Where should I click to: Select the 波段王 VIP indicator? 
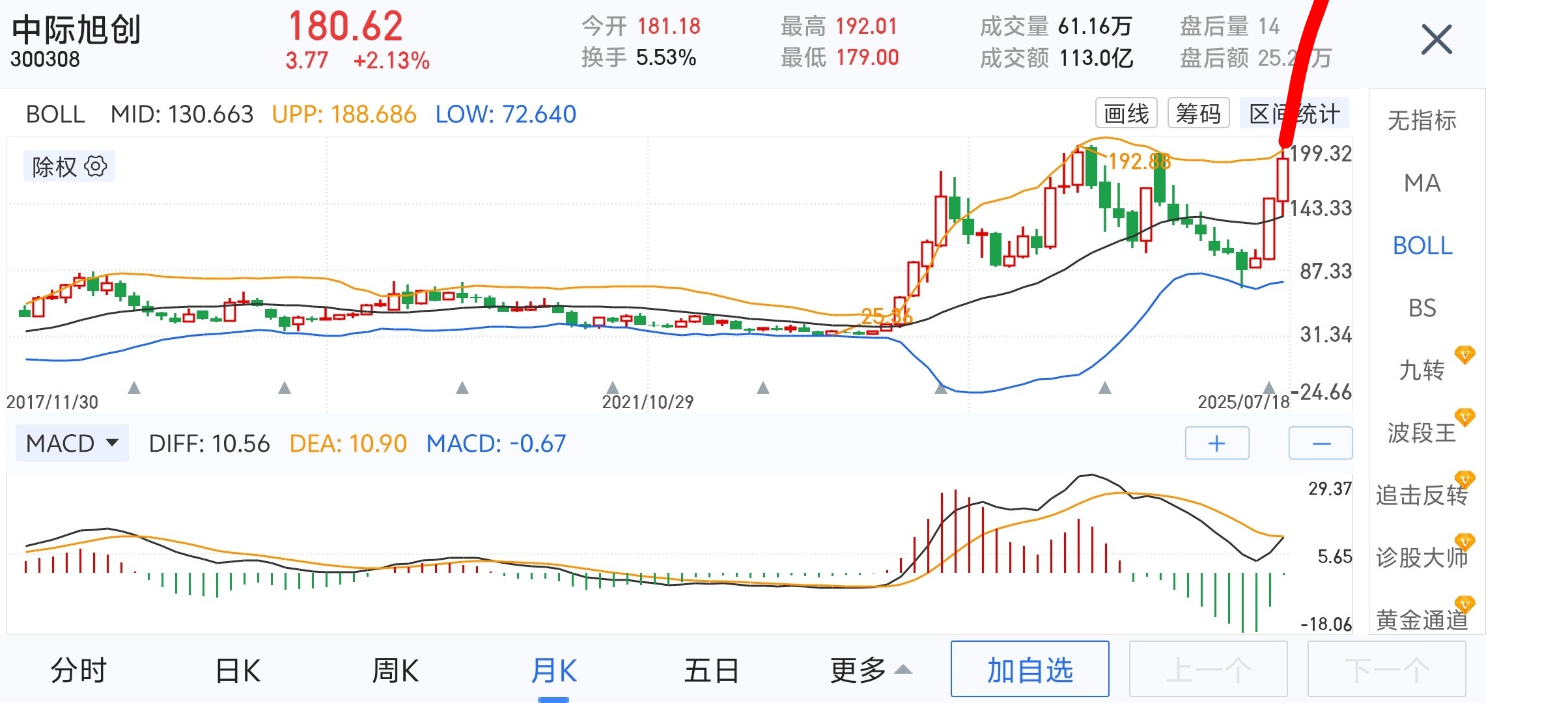1422,432
